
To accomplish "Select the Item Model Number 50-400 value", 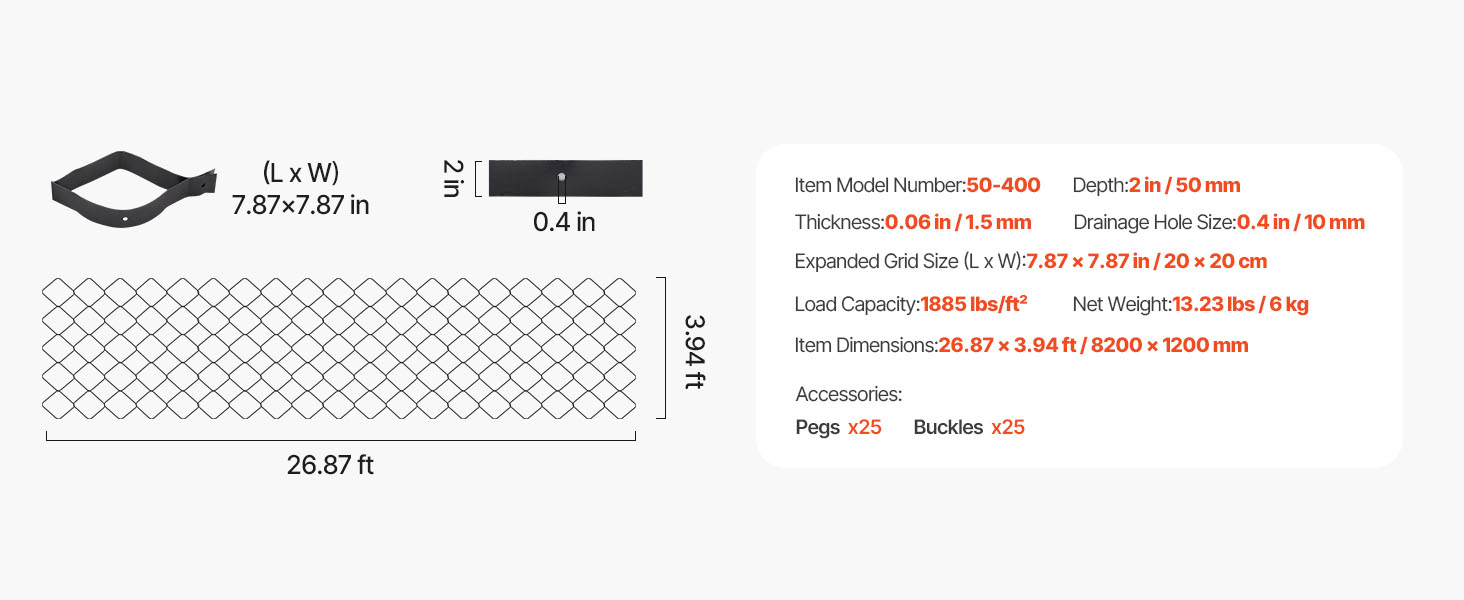I will pyautogui.click(x=1003, y=185).
